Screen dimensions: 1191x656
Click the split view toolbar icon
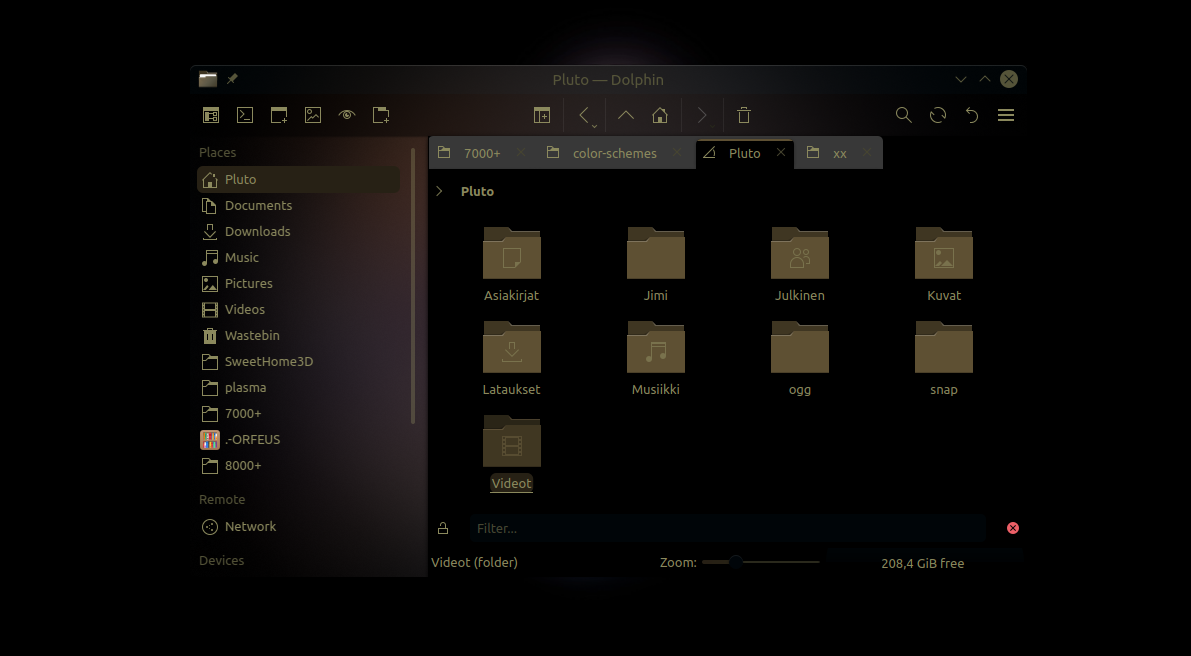point(541,115)
